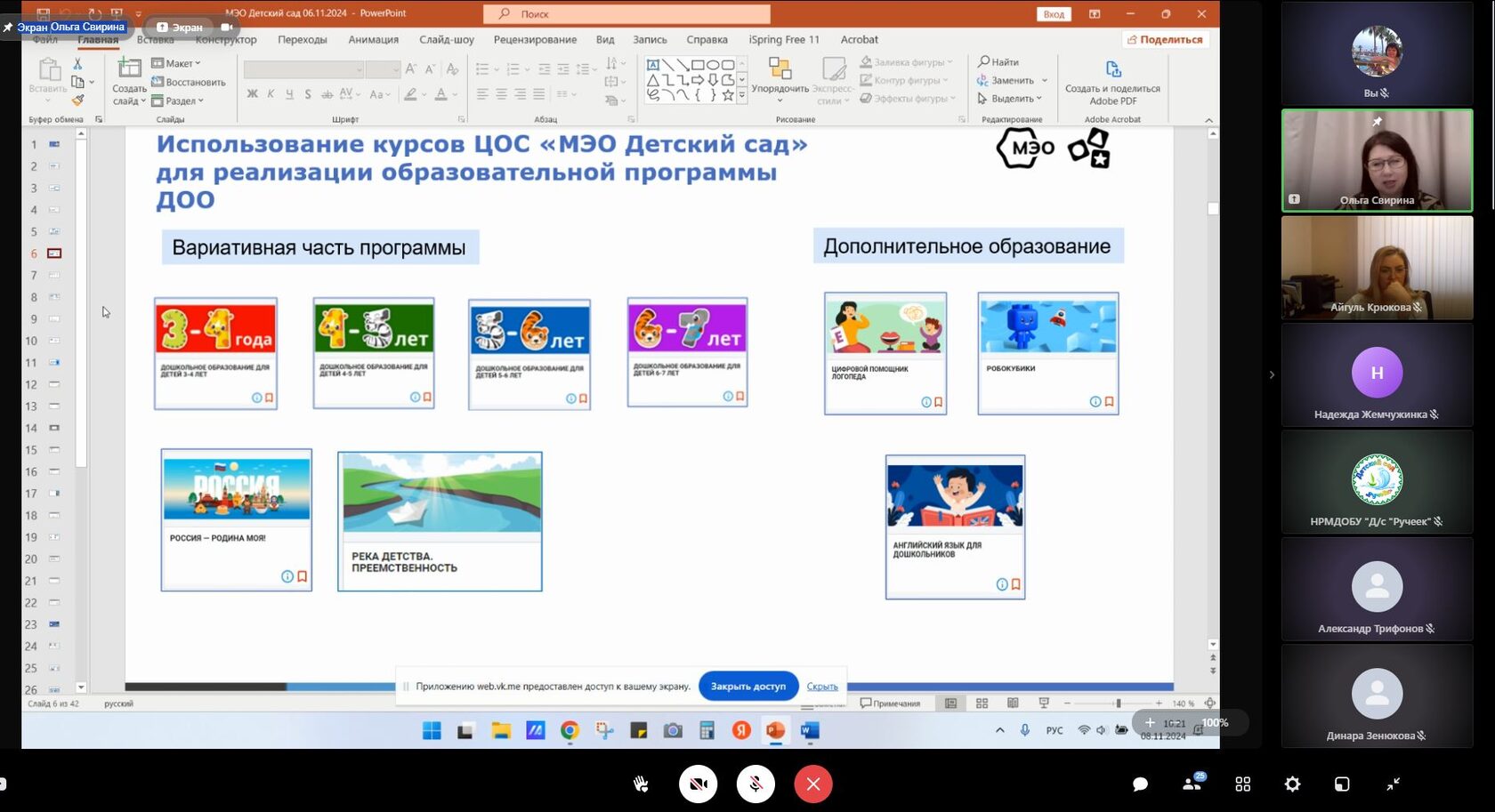Open meeting settings gear icon
The image size is (1495, 812).
click(x=1292, y=784)
